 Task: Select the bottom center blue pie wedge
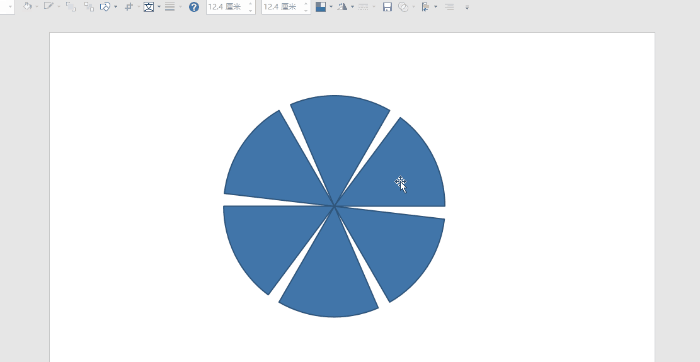tap(329, 277)
